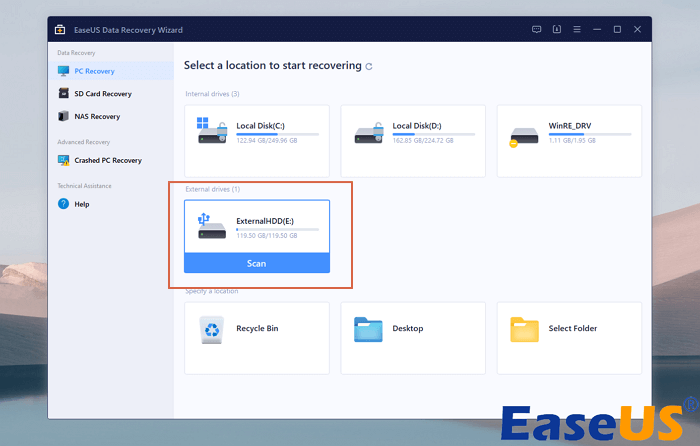
Task: Click the ExternalHDD(E:) usage bar
Action: tap(278, 229)
